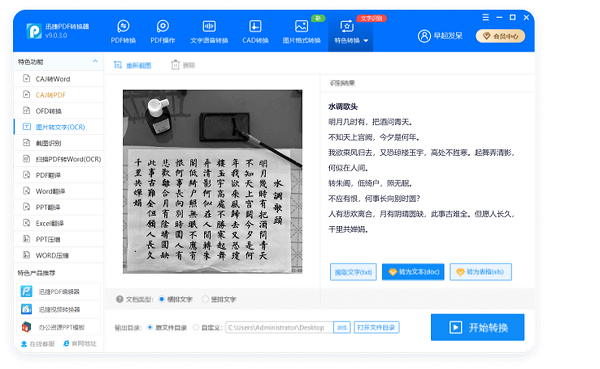
Task: Select 扫描PDF转Word(OCR) in the sidebar
Action: pos(59,159)
